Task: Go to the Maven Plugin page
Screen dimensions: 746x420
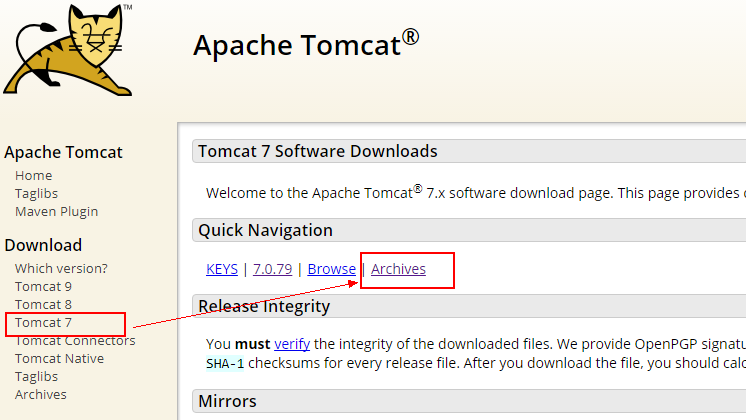Action: [56, 212]
